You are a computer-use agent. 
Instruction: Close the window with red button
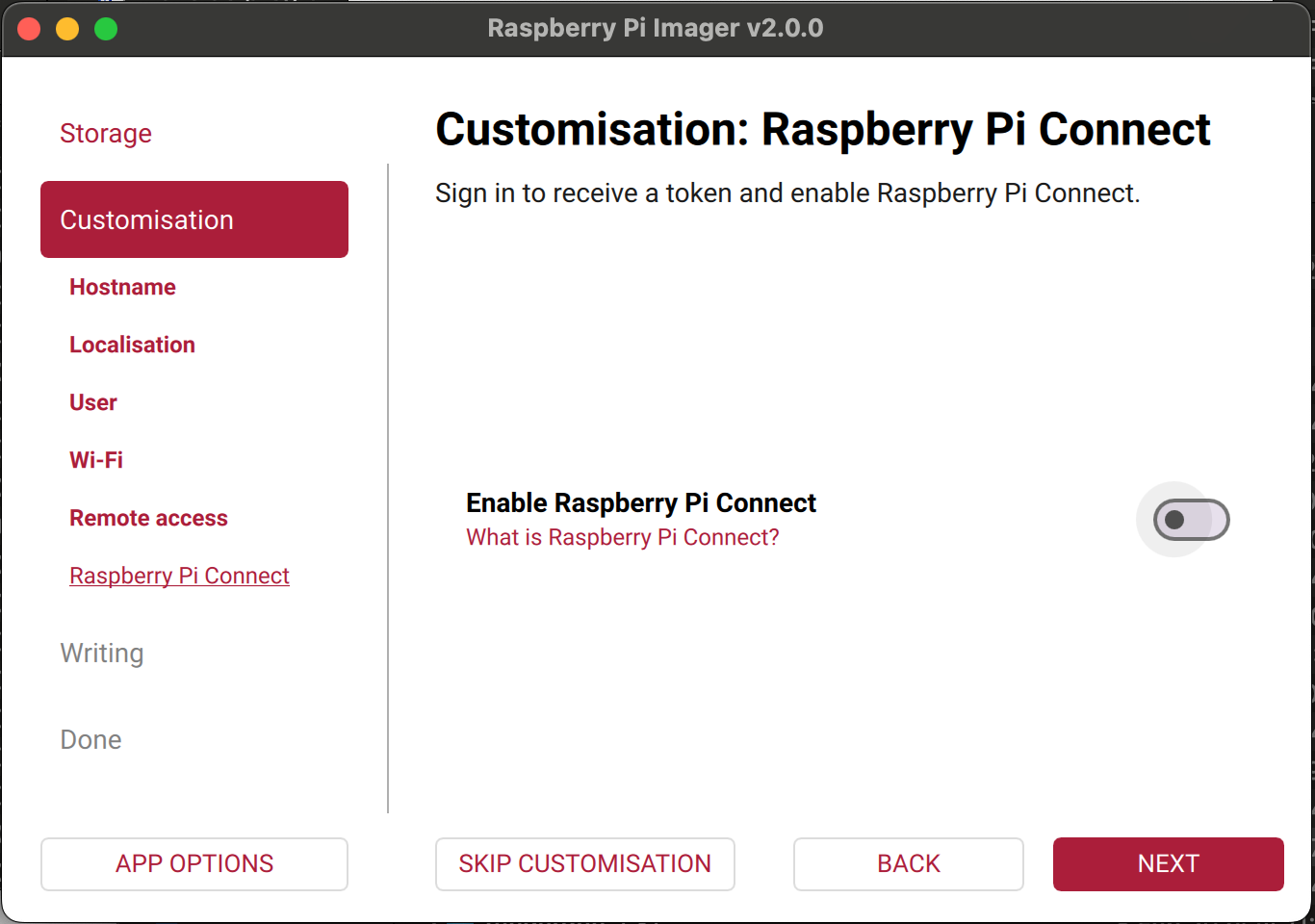click(x=29, y=29)
